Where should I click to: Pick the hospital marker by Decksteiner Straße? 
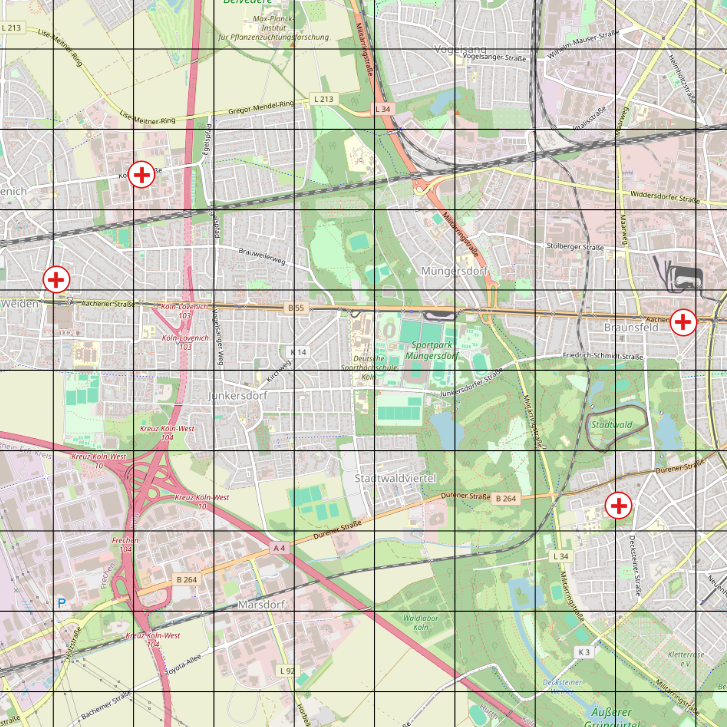click(619, 506)
